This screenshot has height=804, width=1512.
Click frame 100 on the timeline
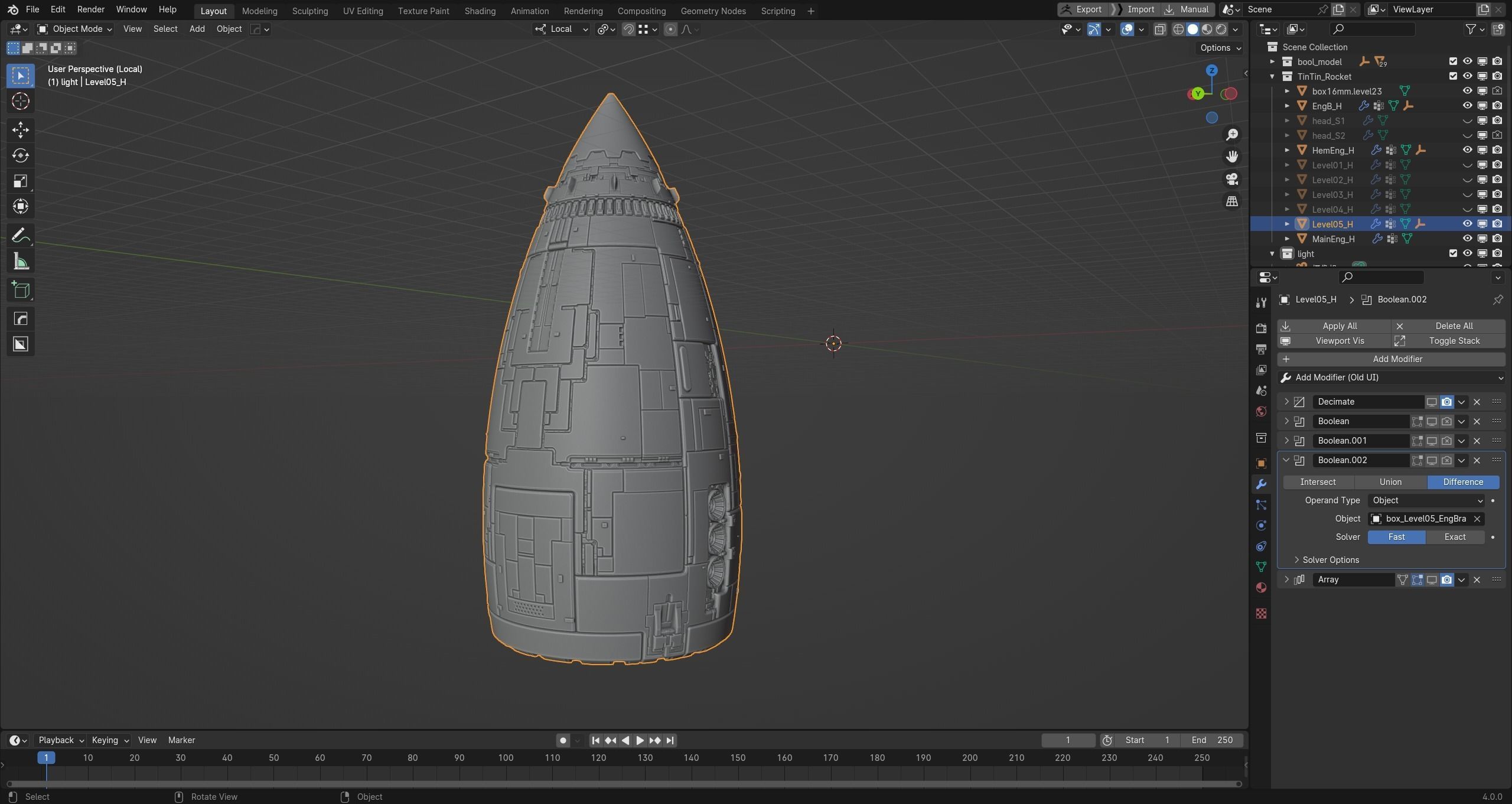pos(506,758)
